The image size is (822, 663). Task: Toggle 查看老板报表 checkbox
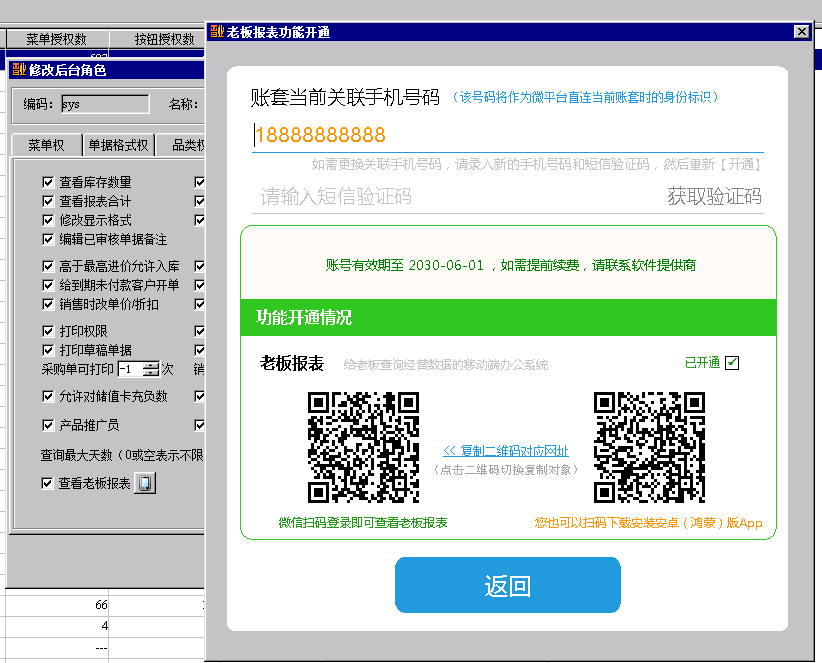(48, 484)
